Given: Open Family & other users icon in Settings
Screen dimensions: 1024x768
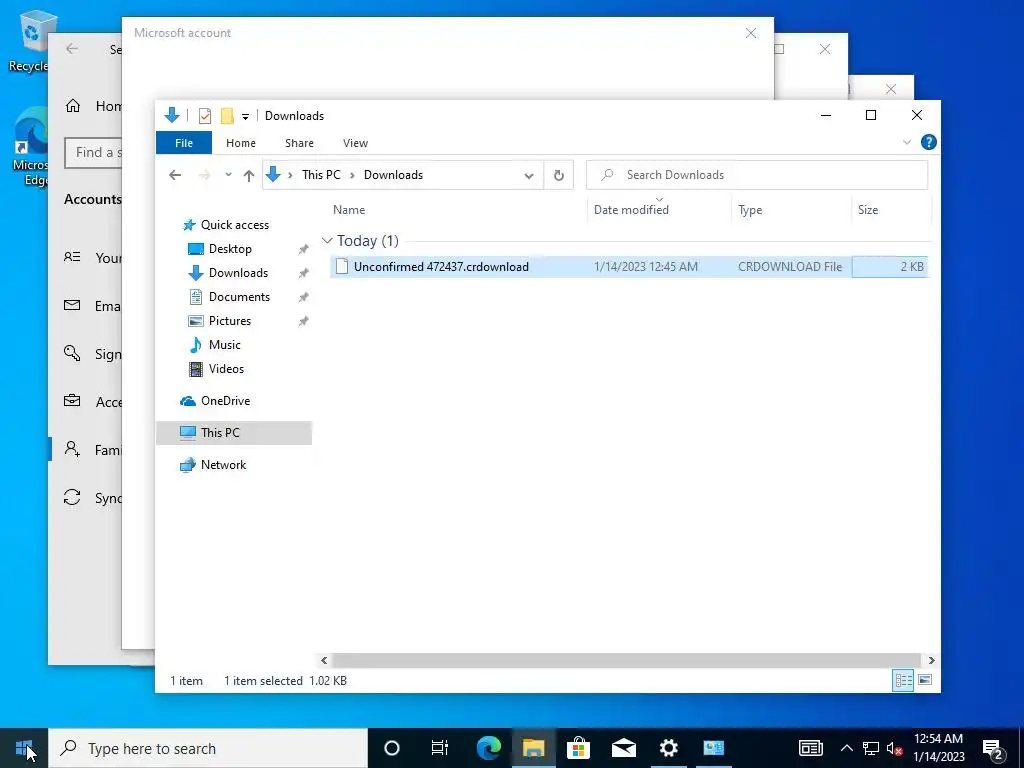Looking at the screenshot, I should (72, 449).
